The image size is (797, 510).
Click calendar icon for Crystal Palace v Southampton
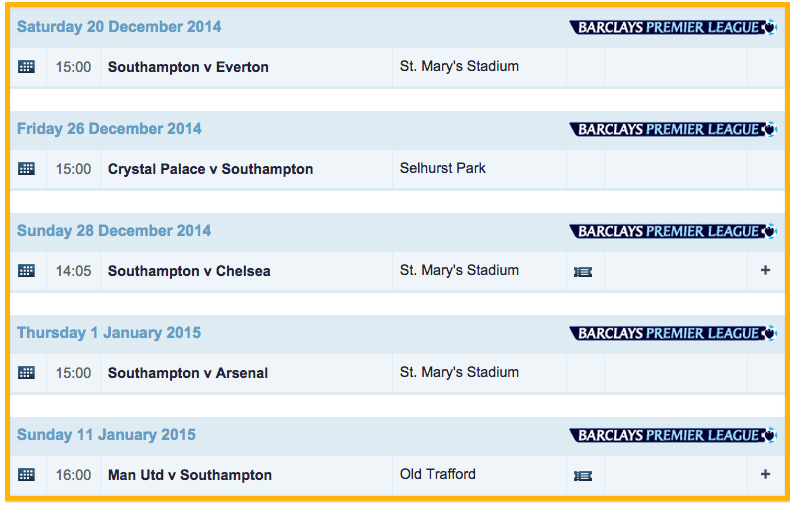tap(27, 169)
